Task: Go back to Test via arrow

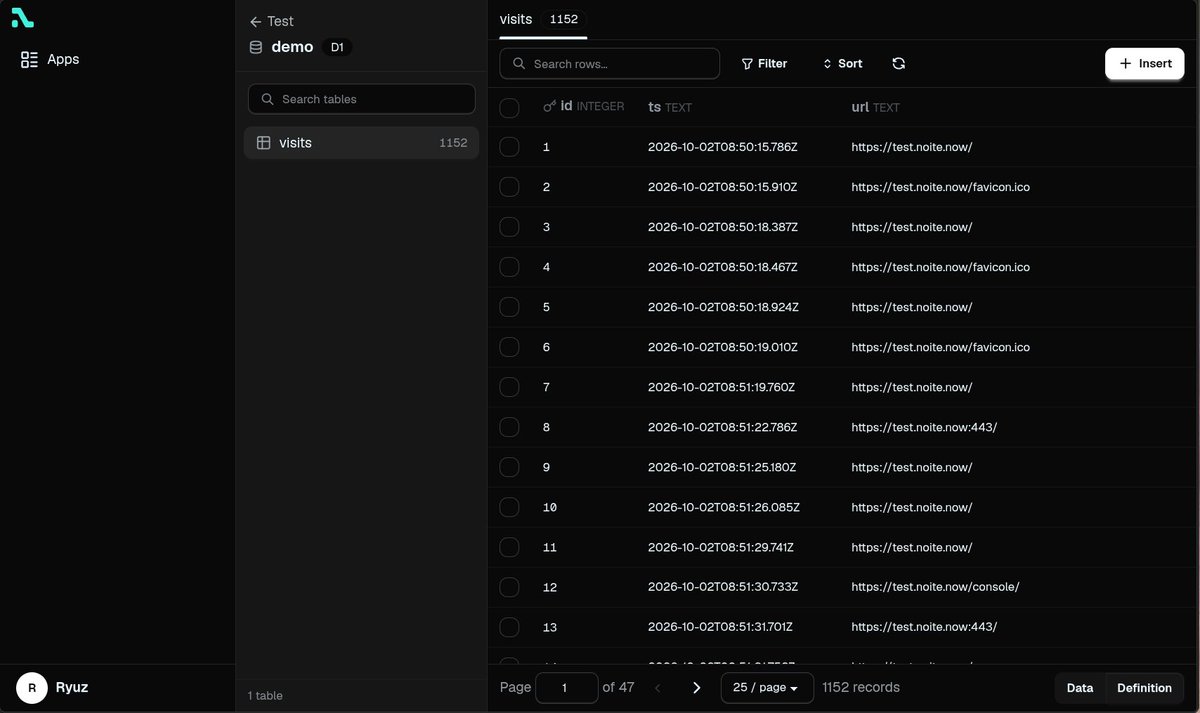Action: click(x=256, y=21)
